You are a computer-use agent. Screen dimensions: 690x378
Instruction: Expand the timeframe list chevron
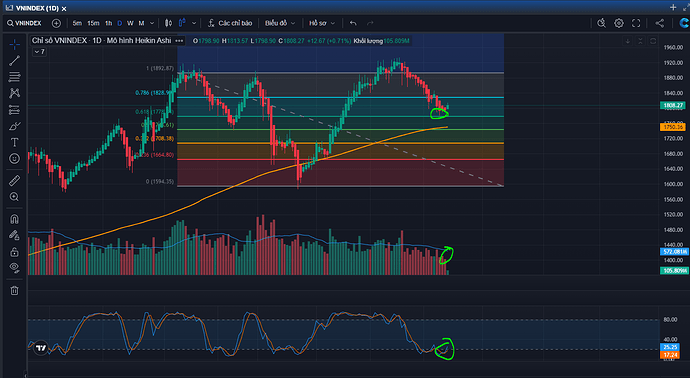[152, 23]
